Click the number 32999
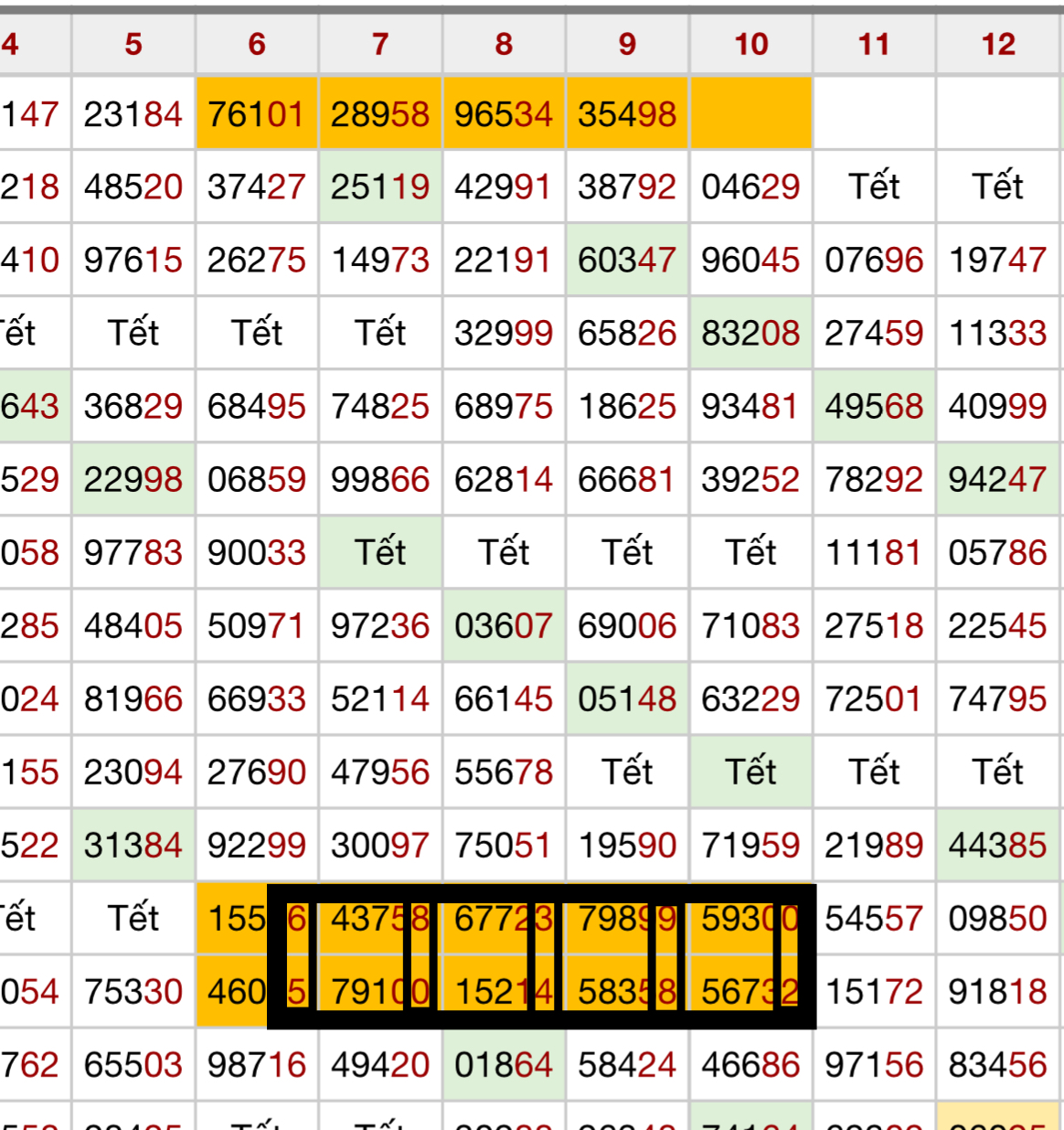This screenshot has width=1064, height=1130. pos(504,333)
